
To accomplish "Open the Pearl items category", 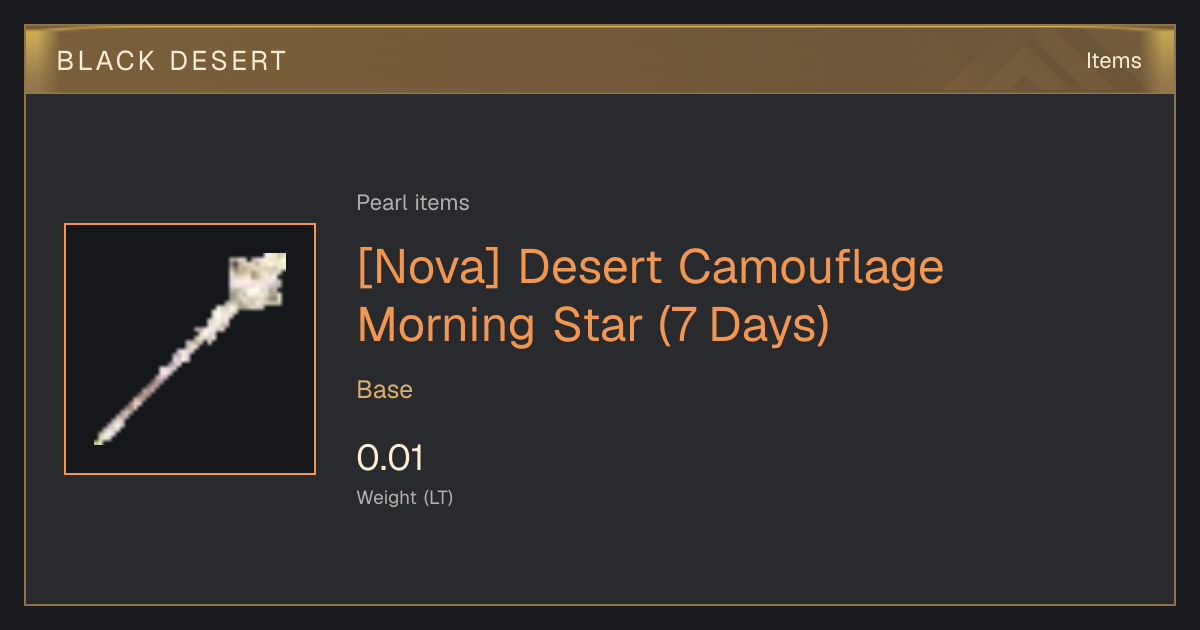I will pos(413,203).
